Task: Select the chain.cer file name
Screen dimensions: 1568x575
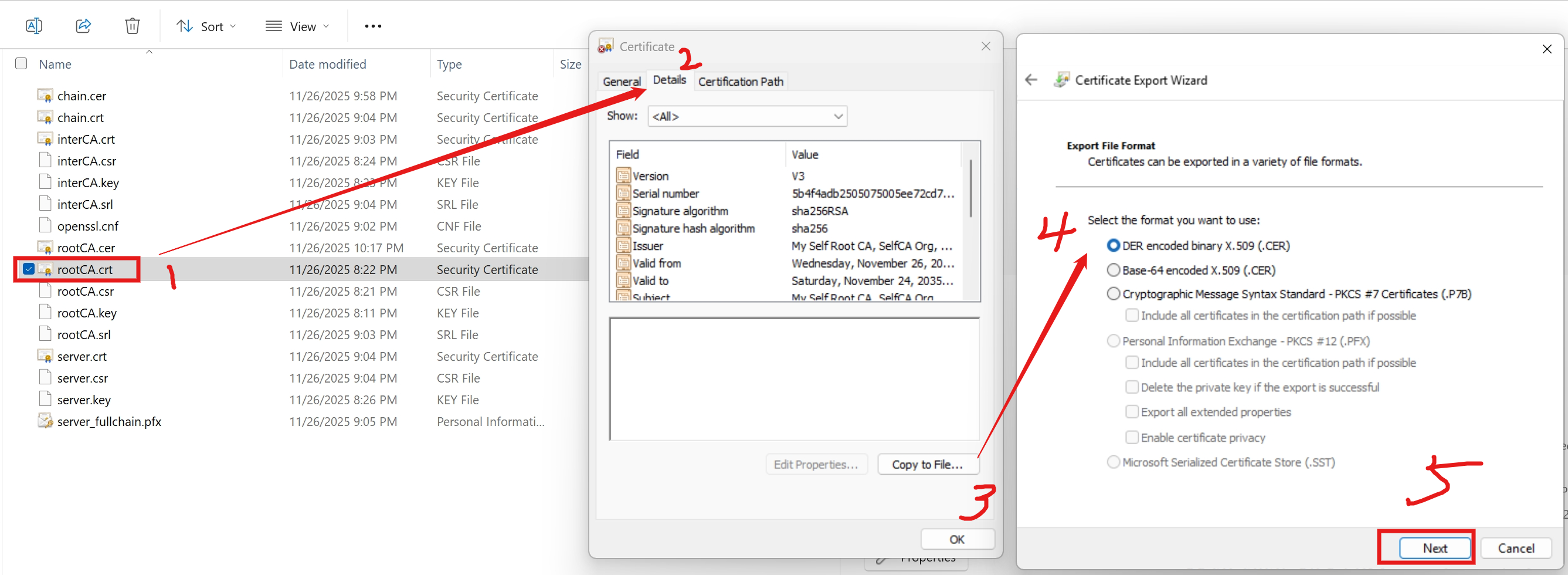Action: point(82,96)
